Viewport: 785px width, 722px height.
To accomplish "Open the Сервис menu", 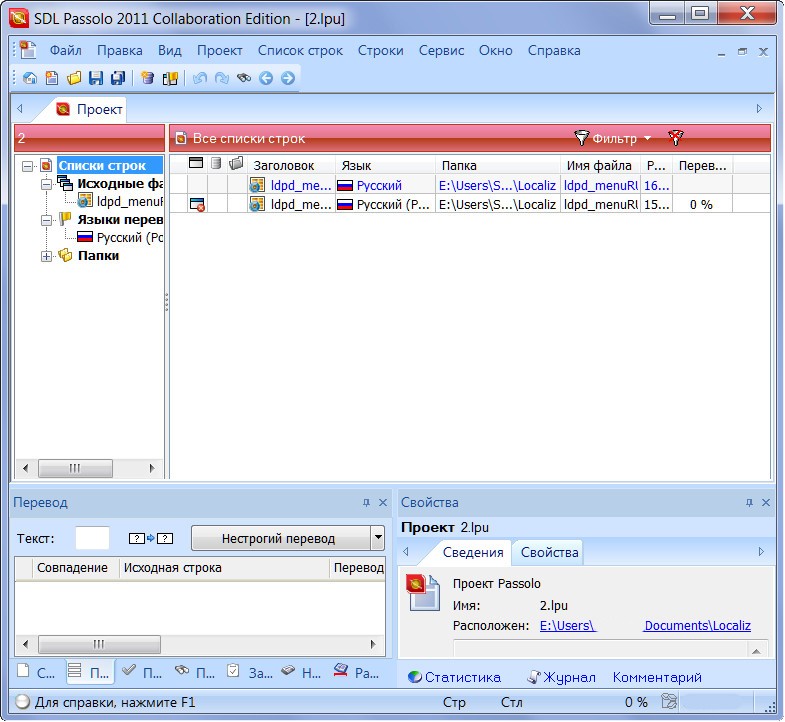I will pyautogui.click(x=442, y=51).
